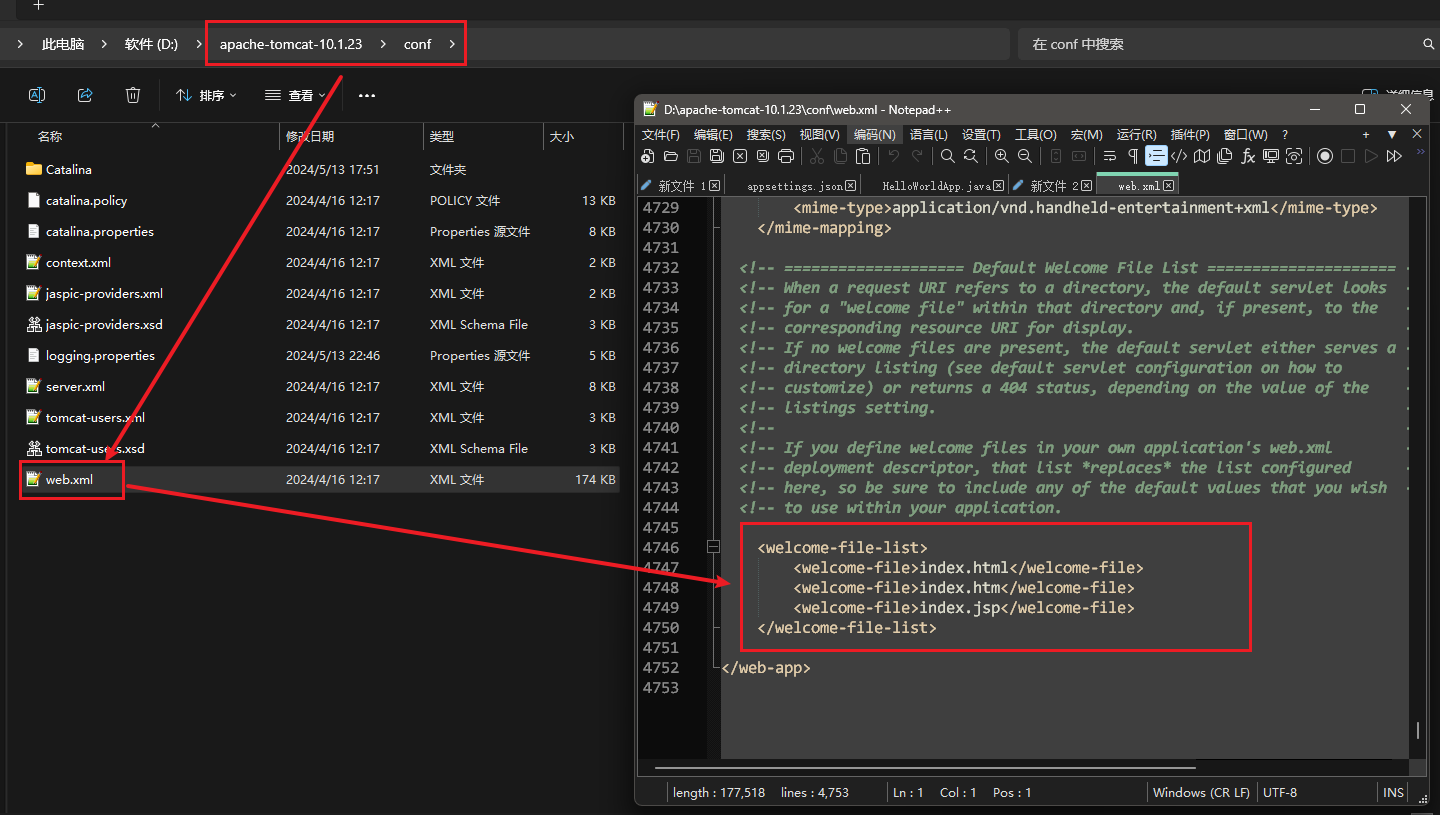Open the 运行(R) menu

tap(1136, 135)
